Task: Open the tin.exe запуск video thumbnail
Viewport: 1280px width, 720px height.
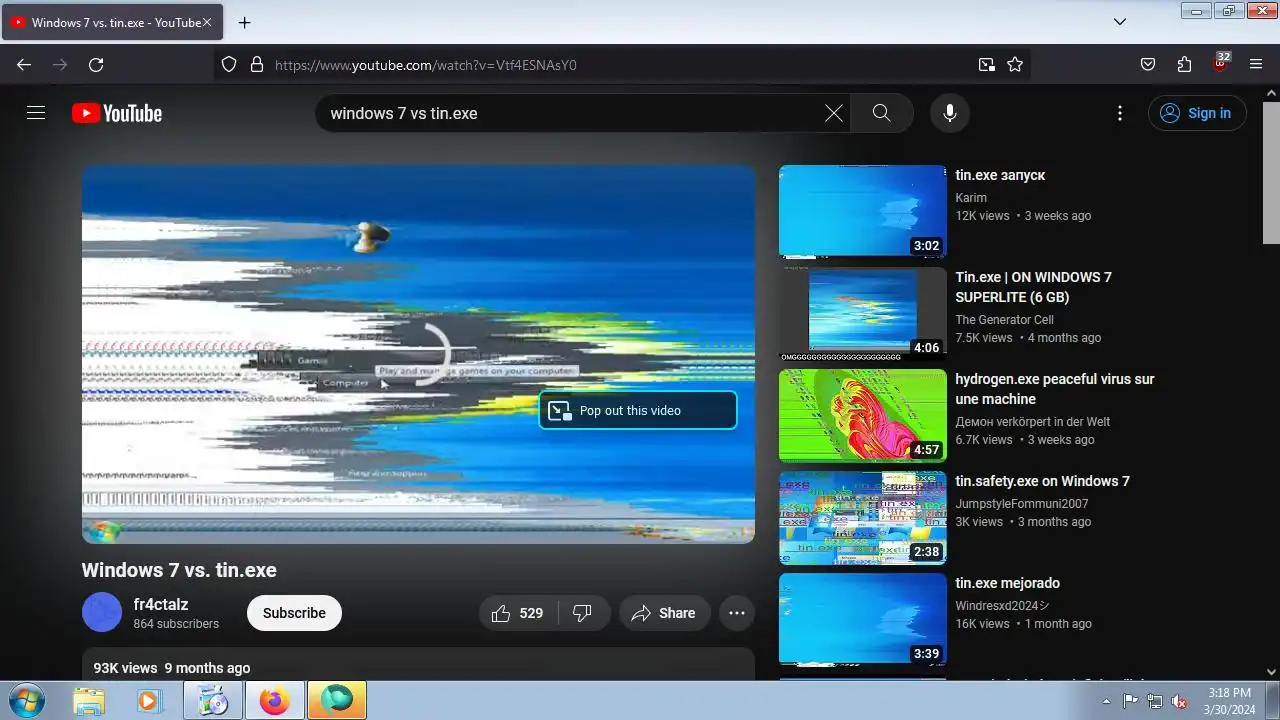Action: point(862,211)
